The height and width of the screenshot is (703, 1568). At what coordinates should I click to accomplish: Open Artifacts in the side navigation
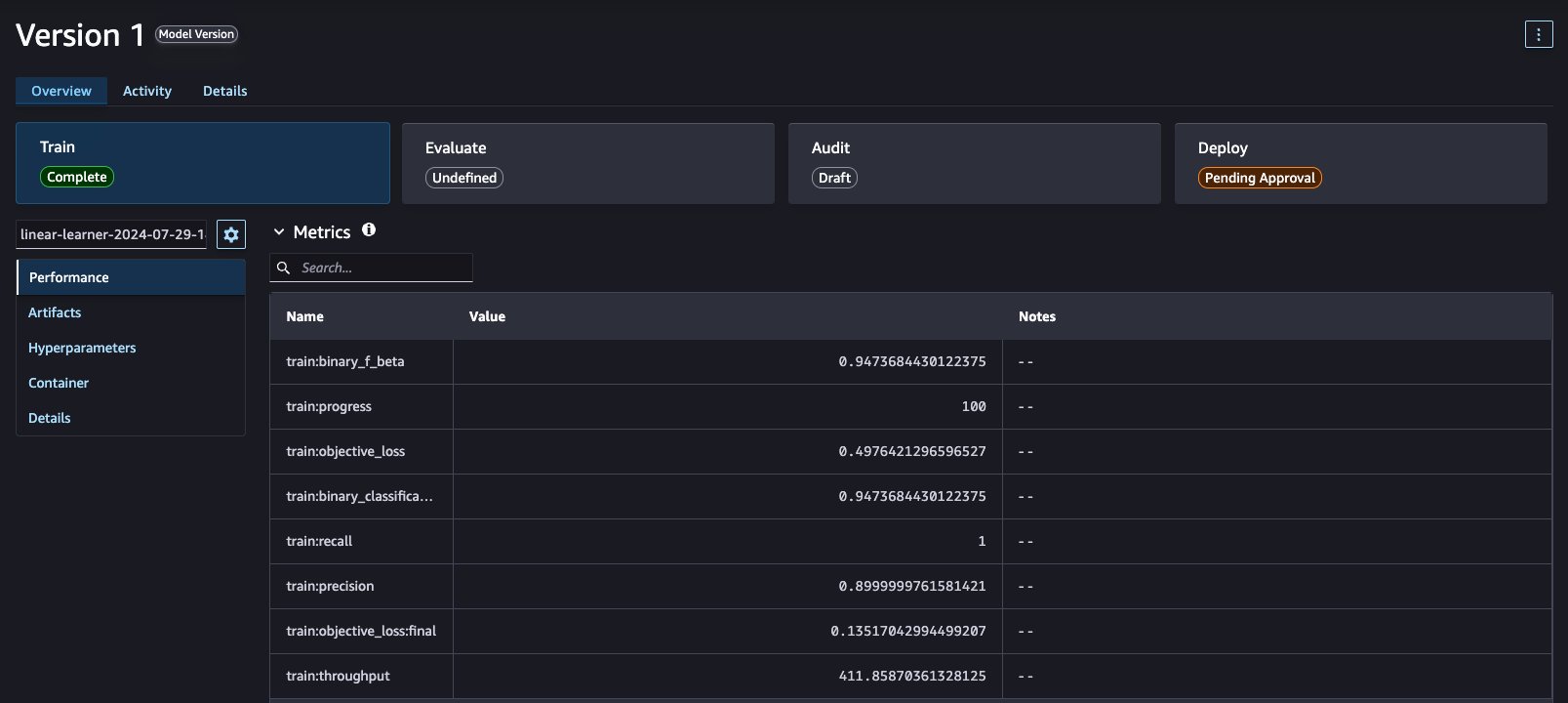point(55,312)
